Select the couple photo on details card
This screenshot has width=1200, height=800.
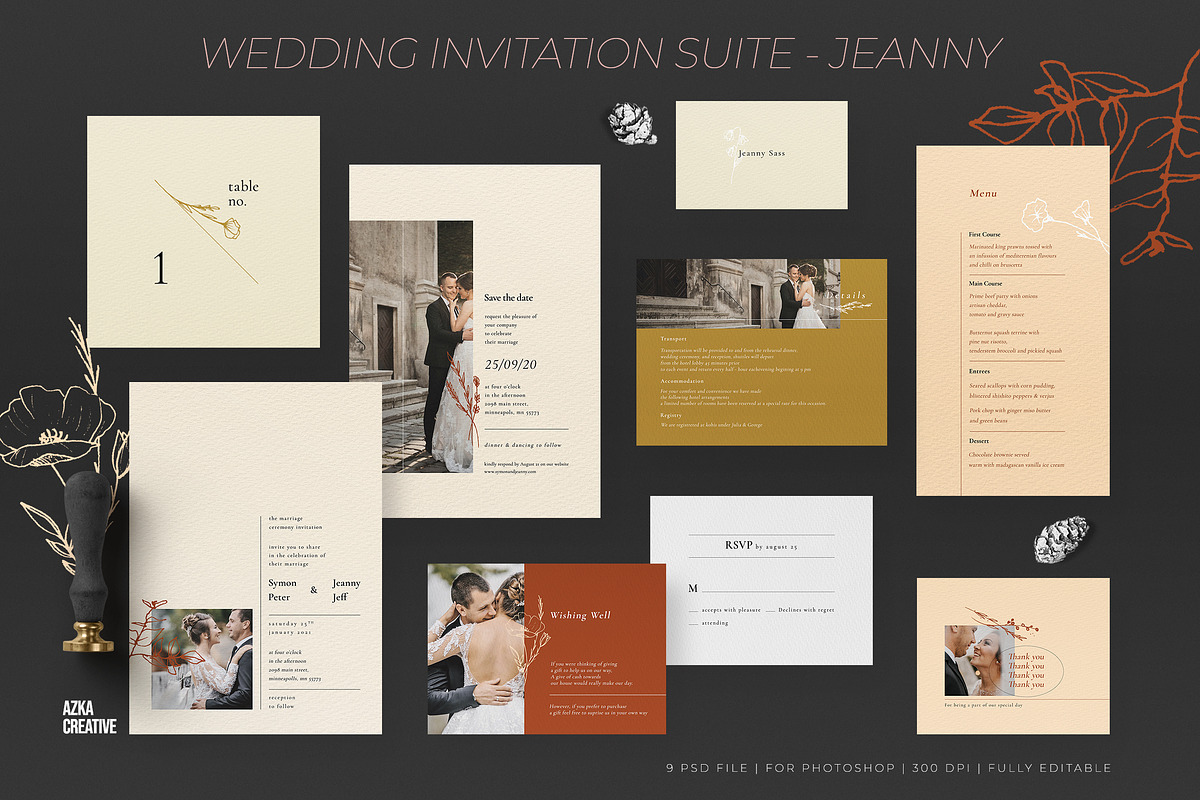tap(738, 294)
